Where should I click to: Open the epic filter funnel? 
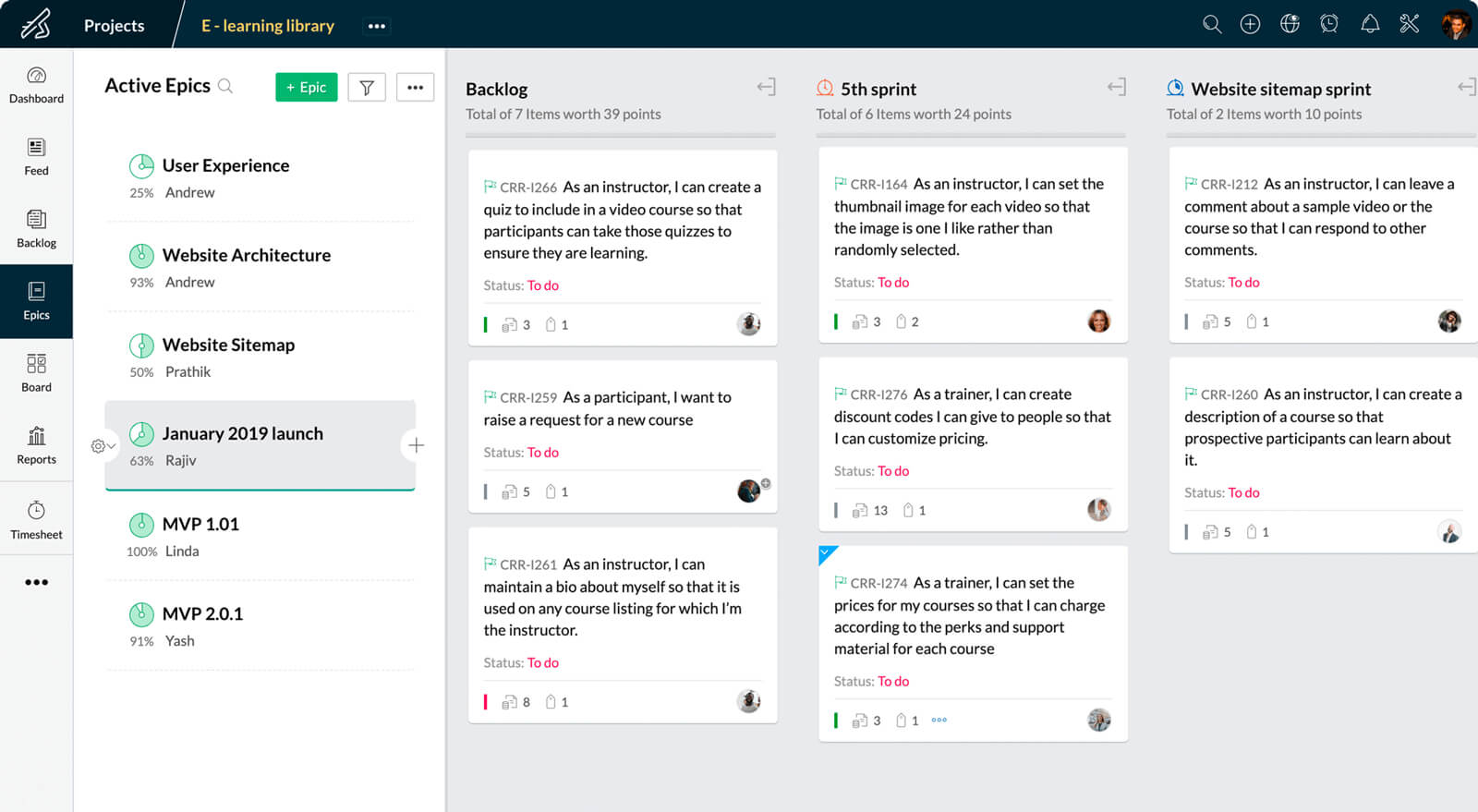367,87
